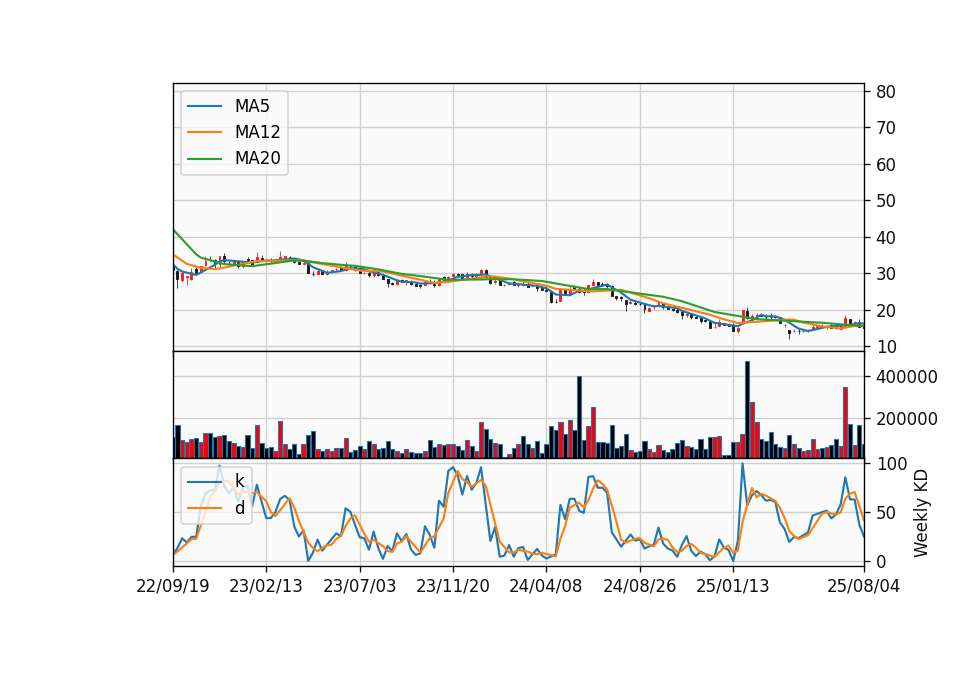This screenshot has height=690, width=960.
Task: Click the 400000 volume axis label
Action: pos(906,377)
